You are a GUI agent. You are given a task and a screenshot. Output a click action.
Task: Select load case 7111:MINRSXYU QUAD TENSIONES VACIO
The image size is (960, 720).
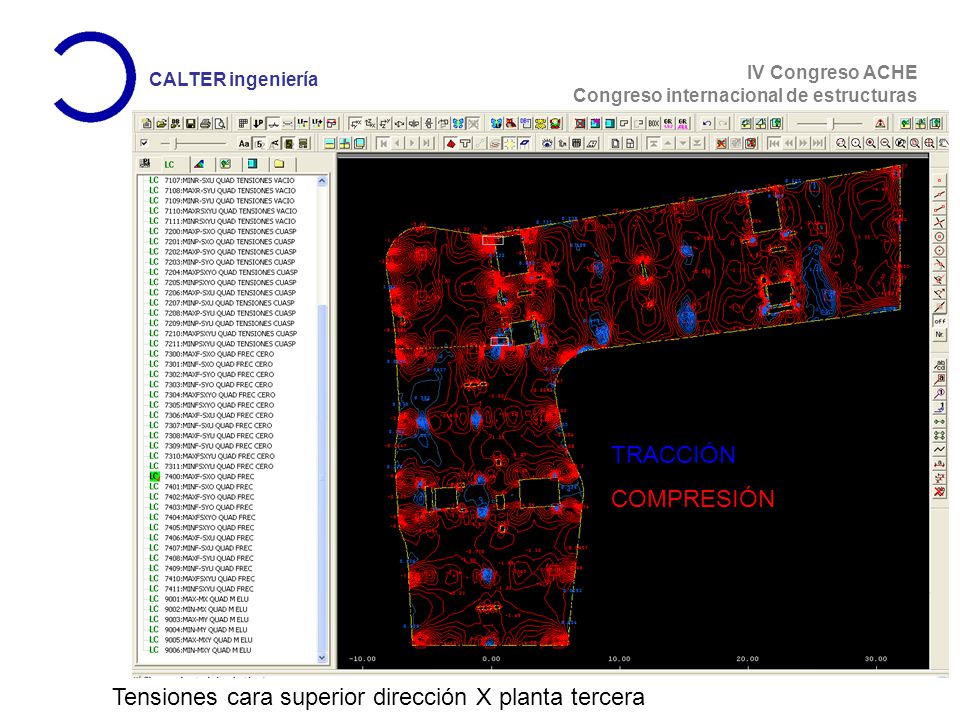223,221
